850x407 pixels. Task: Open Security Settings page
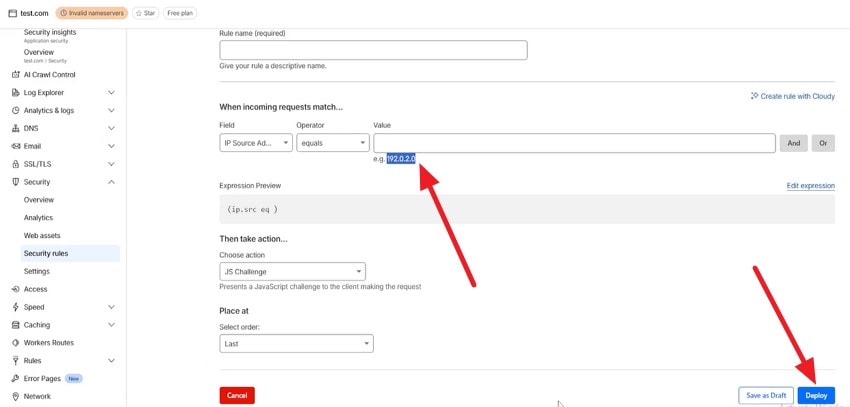coord(36,272)
